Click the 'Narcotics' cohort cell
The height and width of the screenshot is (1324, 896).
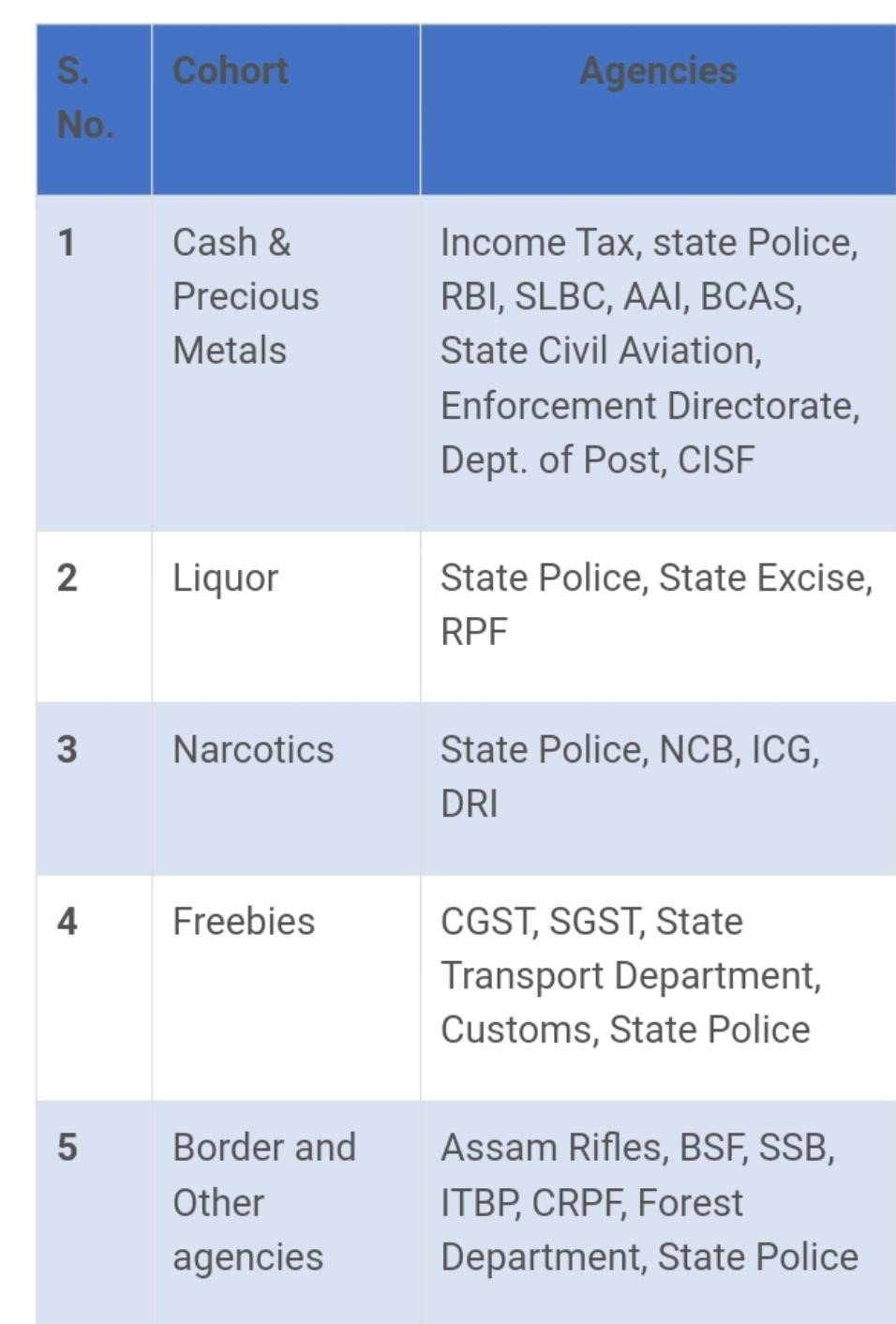253,750
